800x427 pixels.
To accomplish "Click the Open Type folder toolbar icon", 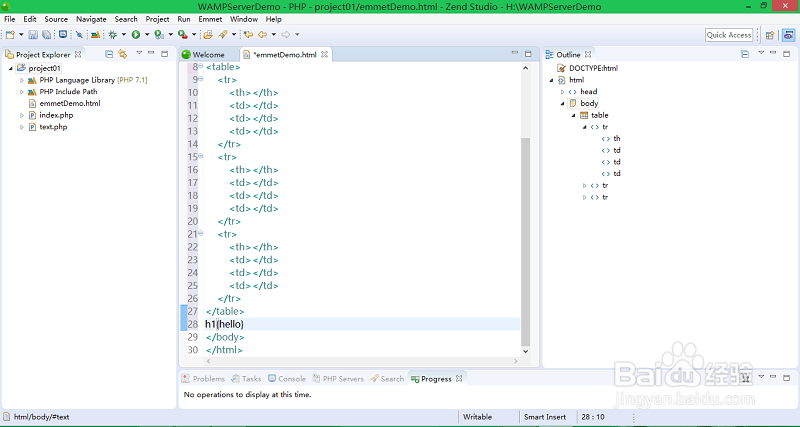I will (208, 35).
